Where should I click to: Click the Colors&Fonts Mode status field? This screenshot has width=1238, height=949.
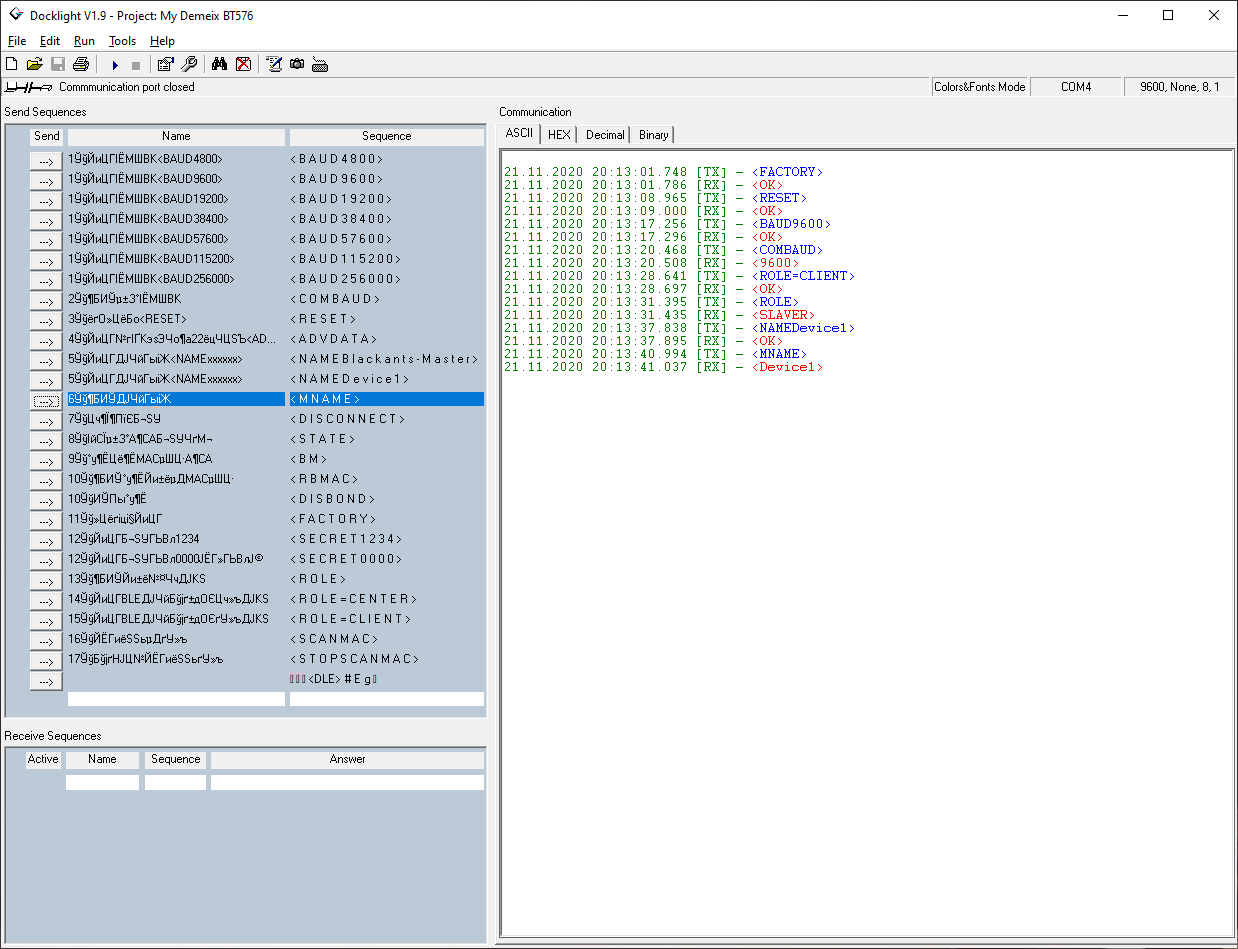click(980, 87)
